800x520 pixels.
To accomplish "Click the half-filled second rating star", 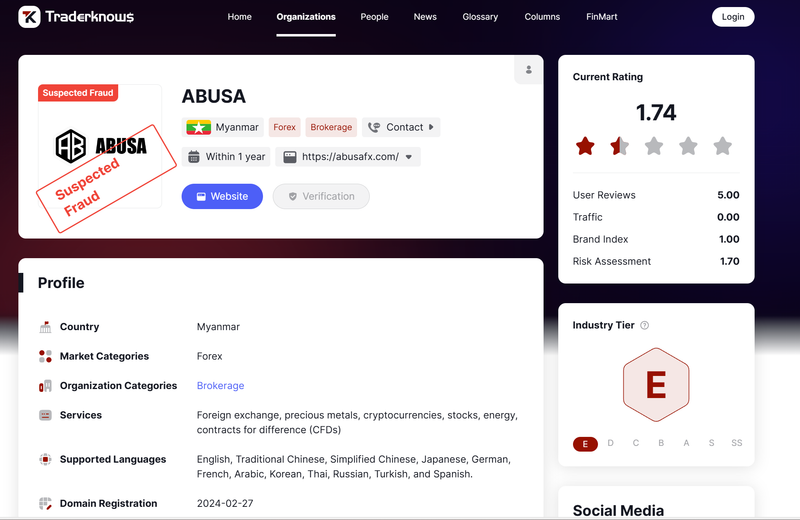I will pyautogui.click(x=619, y=146).
